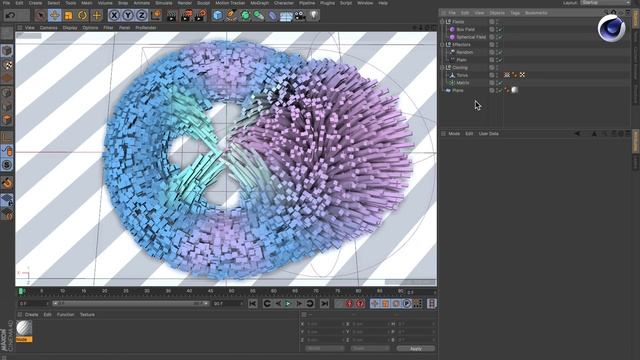The image size is (640, 360).
Task: Open Edit Render Settings icon
Action: (200, 16)
